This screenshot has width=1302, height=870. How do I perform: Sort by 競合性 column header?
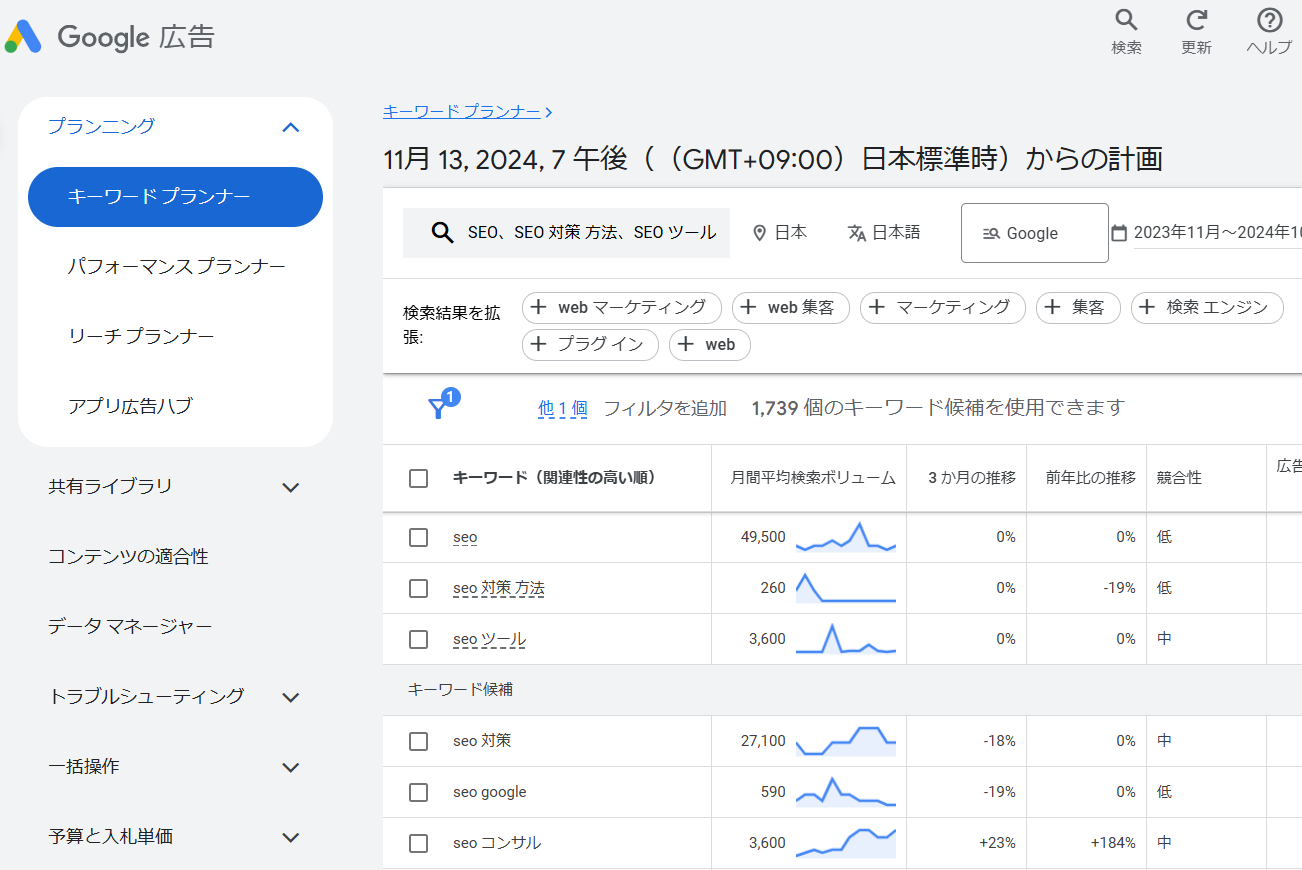click(x=1179, y=478)
